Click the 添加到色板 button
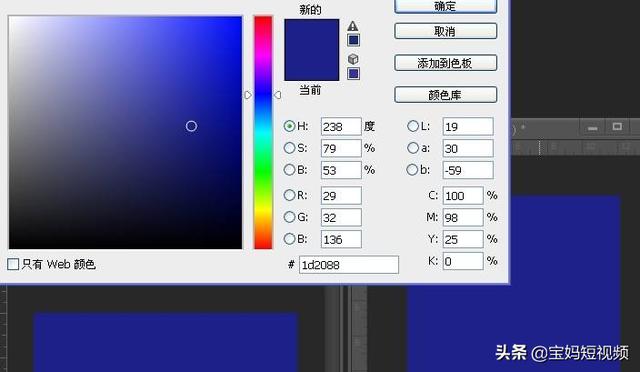This screenshot has width=640, height=372. 446,63
